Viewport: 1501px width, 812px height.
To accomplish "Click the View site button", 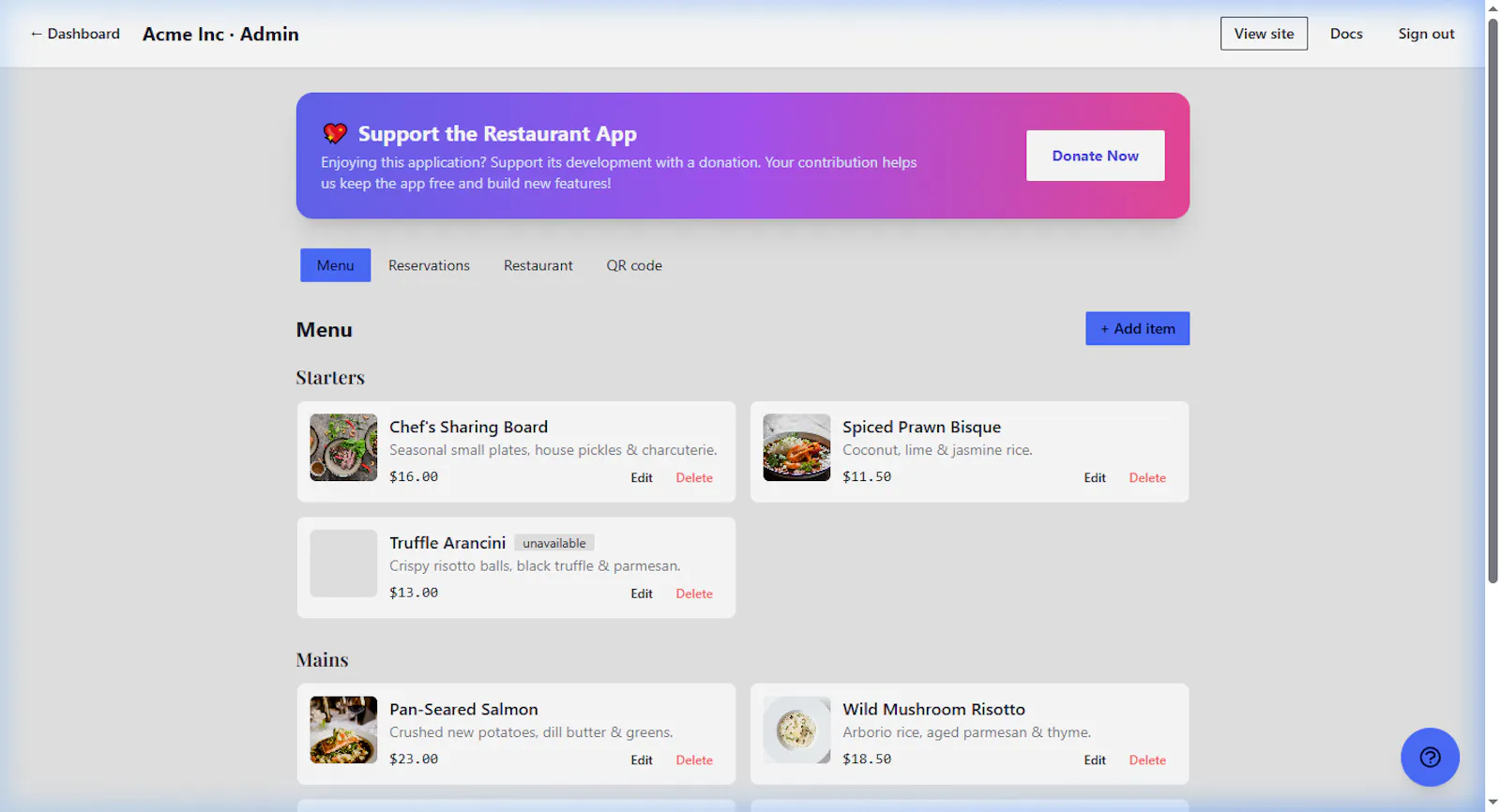I will click(1264, 34).
